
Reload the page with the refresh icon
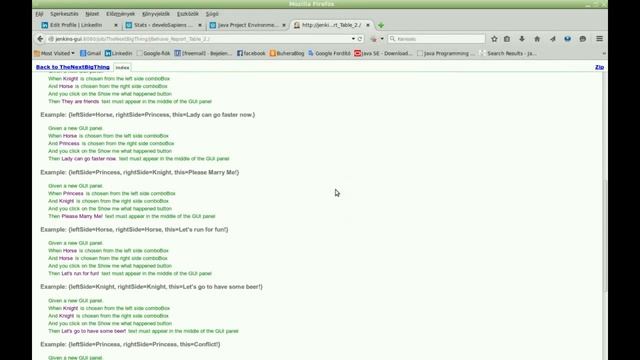coord(360,39)
